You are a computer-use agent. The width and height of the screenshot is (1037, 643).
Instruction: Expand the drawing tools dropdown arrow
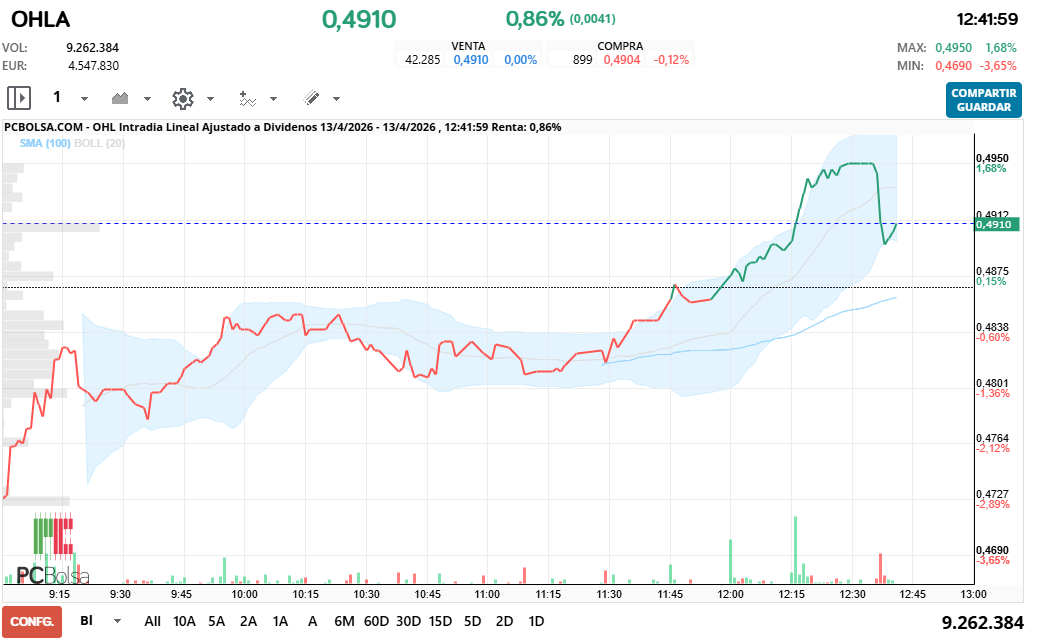(x=336, y=99)
